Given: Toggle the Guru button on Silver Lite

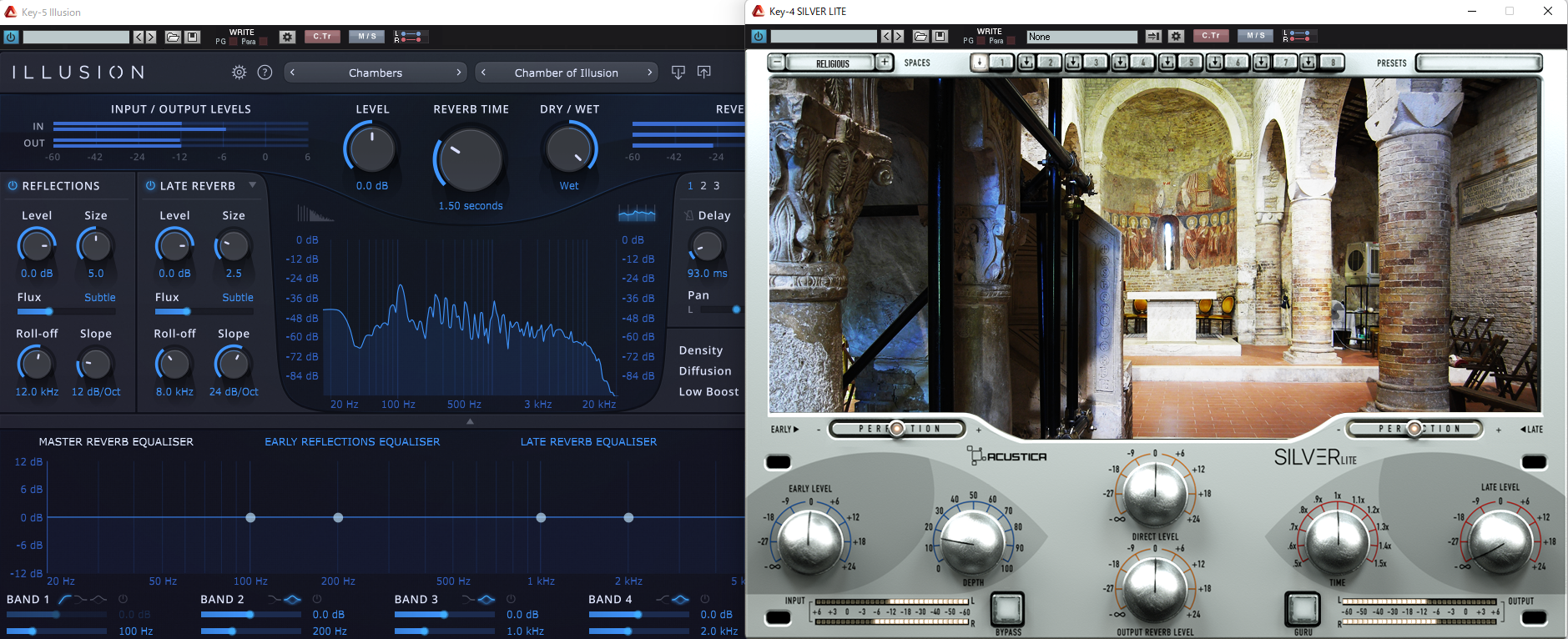Looking at the screenshot, I should click(1303, 609).
